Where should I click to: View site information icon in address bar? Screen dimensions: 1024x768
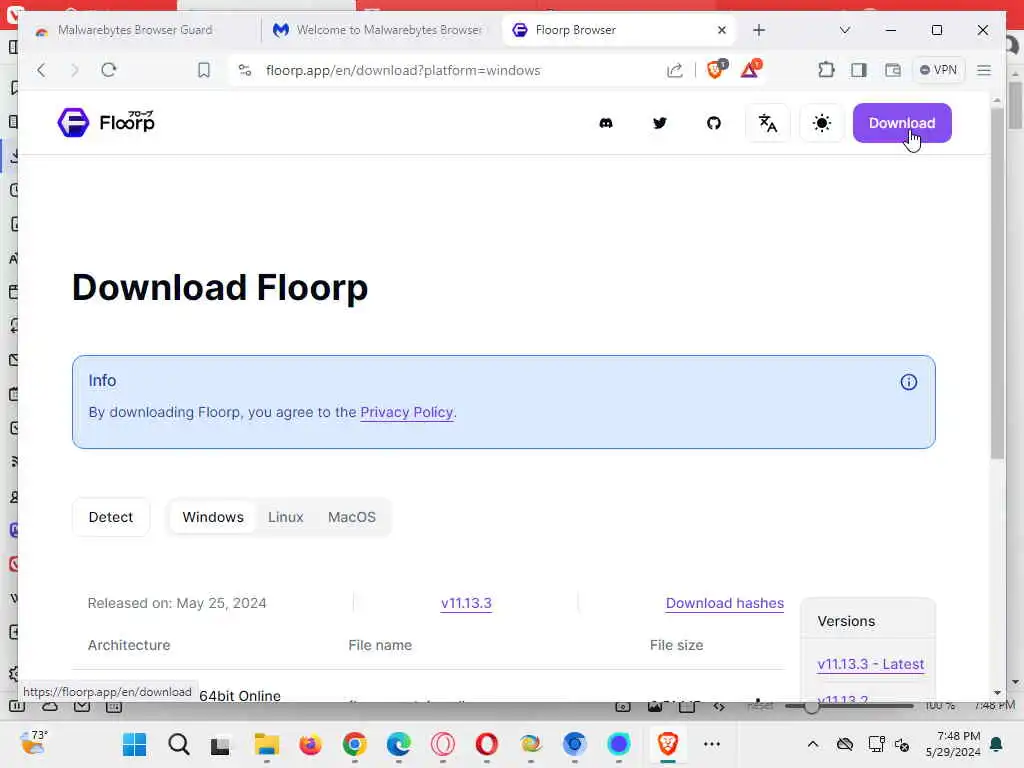(245, 70)
